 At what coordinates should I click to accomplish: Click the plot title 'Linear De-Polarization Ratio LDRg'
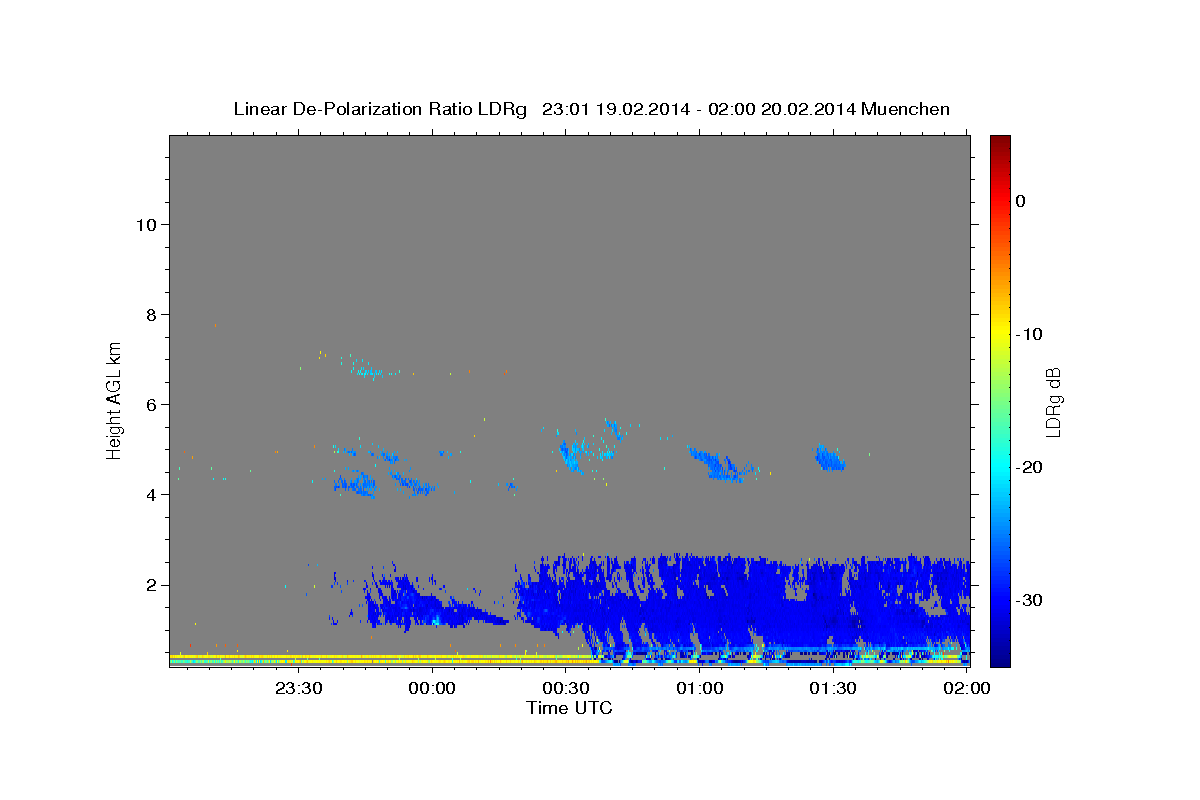click(x=379, y=109)
